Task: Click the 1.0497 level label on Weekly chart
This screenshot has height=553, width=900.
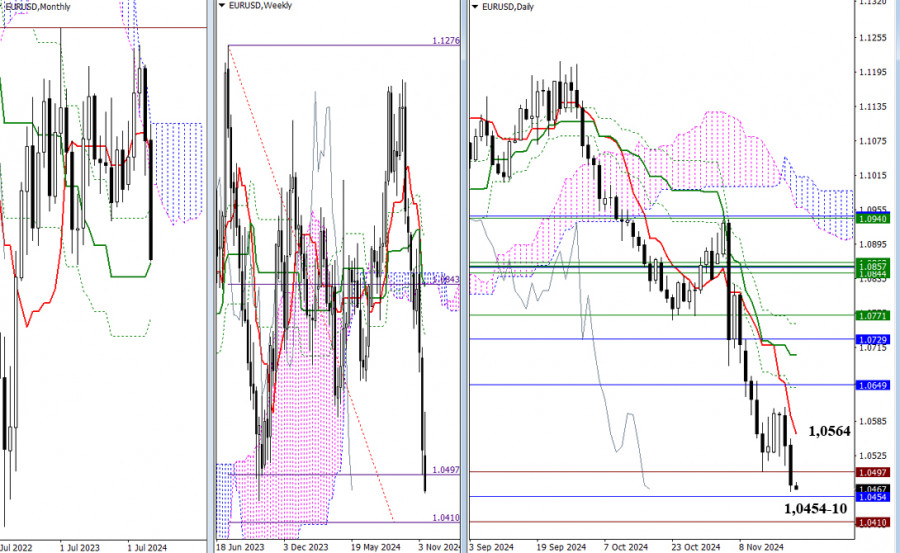Action: (445, 470)
